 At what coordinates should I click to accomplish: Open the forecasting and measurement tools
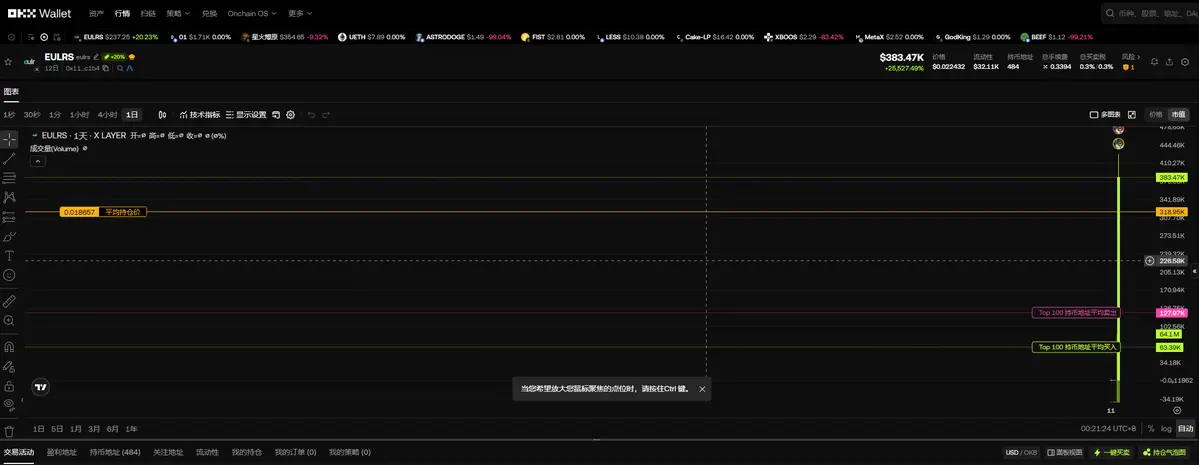[x=9, y=217]
